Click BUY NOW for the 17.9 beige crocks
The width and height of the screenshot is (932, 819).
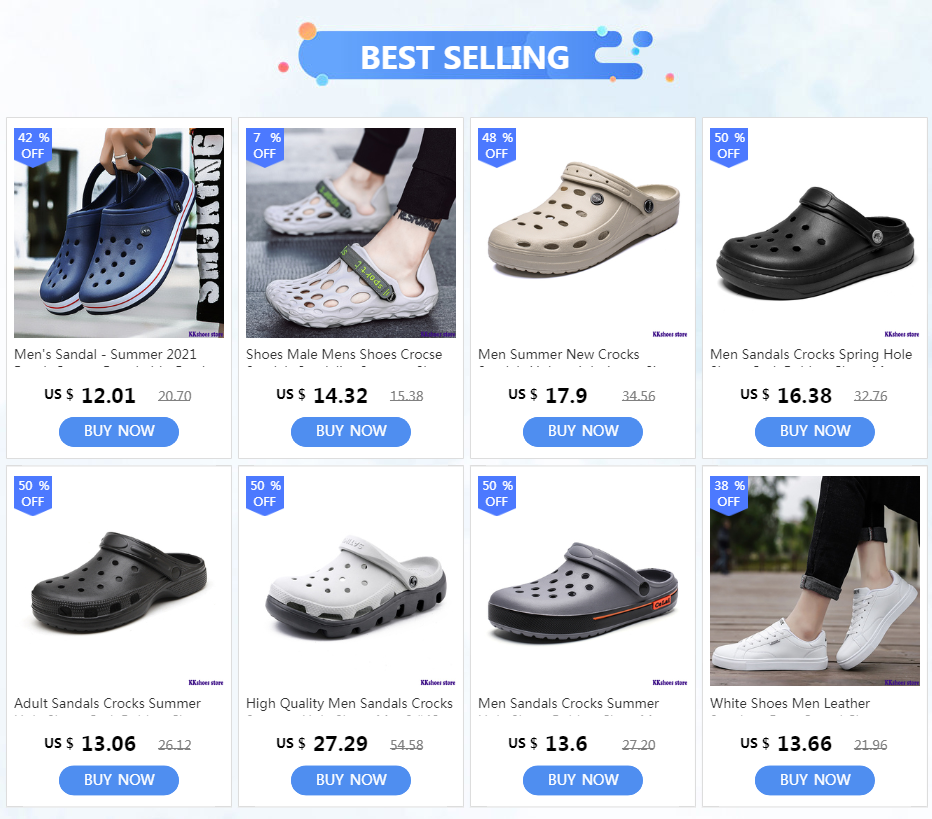[x=583, y=431]
